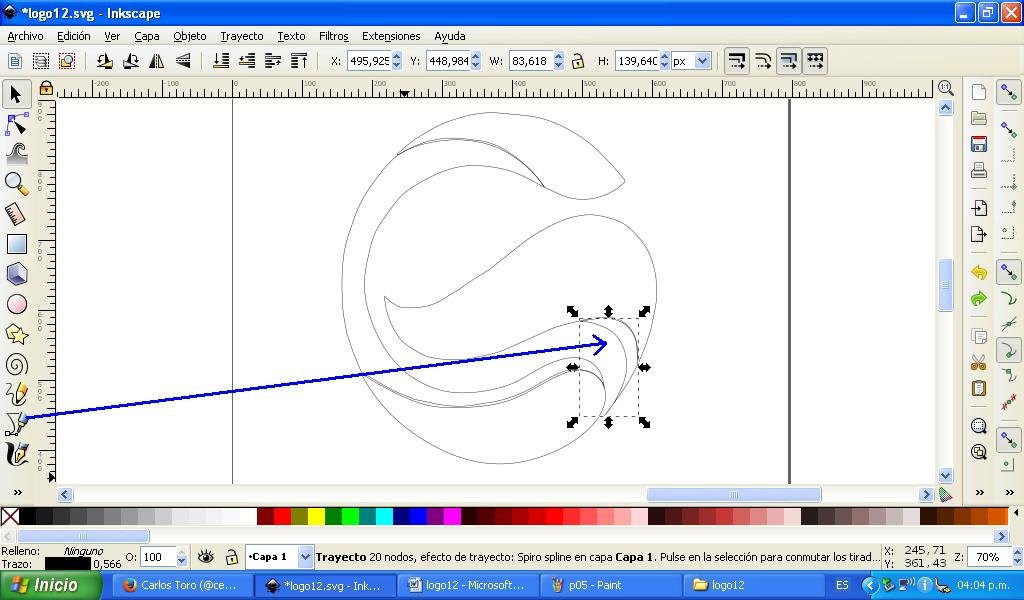Expand hidden commands bar chevron
1024x600 pixels.
(x=979, y=492)
